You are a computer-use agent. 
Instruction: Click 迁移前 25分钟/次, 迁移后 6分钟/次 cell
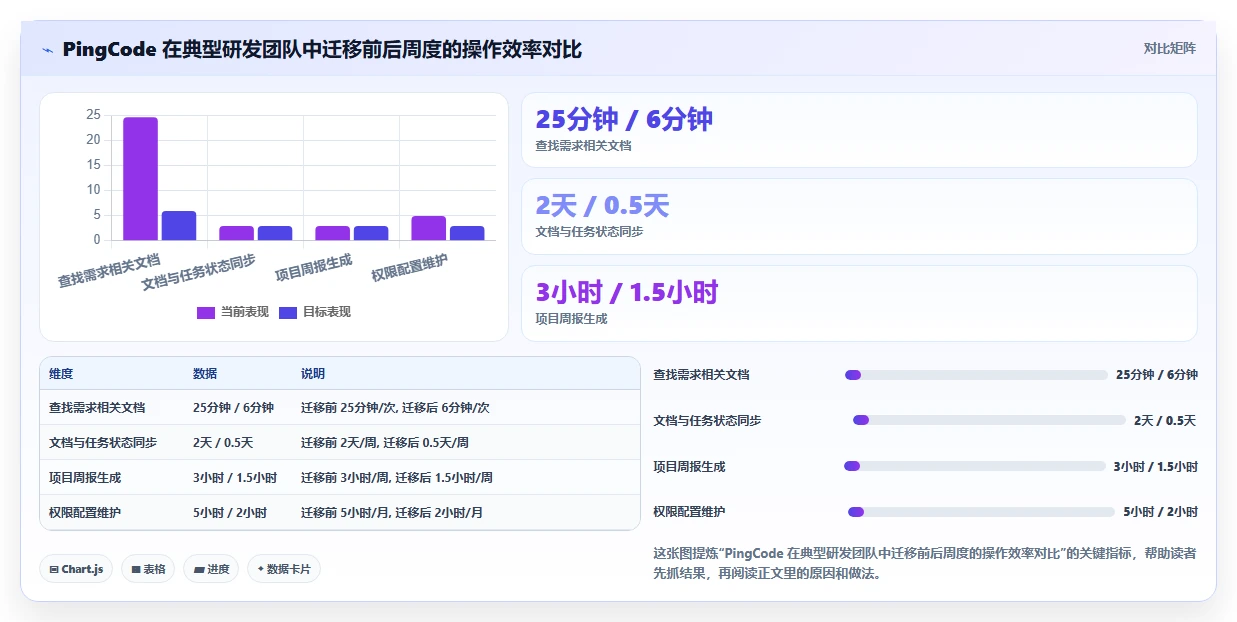pos(395,408)
